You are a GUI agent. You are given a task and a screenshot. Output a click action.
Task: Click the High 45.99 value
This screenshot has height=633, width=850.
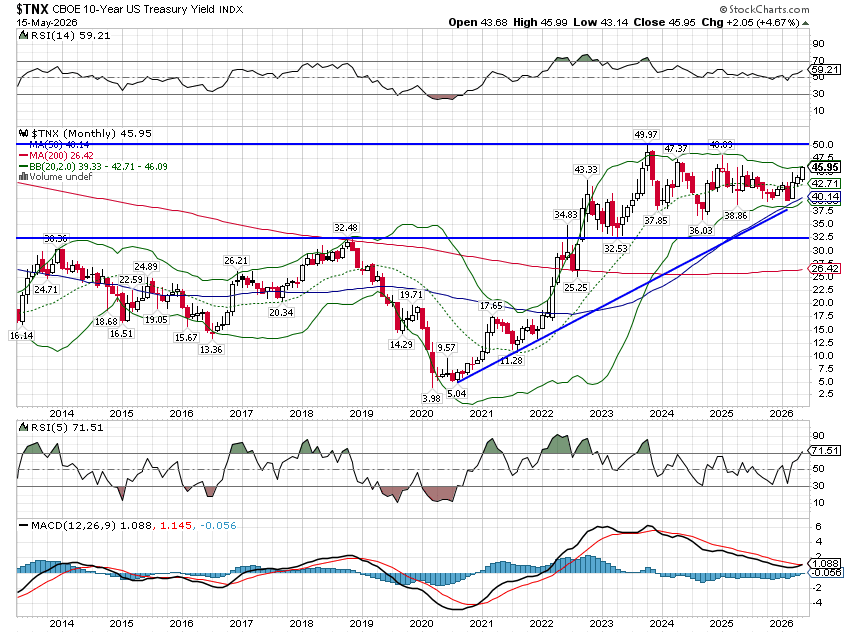[x=540, y=22]
